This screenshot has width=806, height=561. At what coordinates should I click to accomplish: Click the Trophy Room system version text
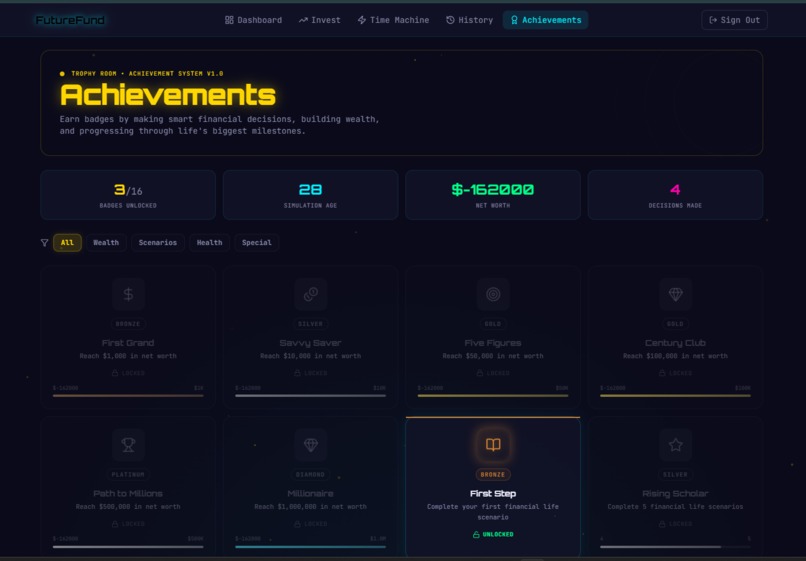tap(147, 74)
